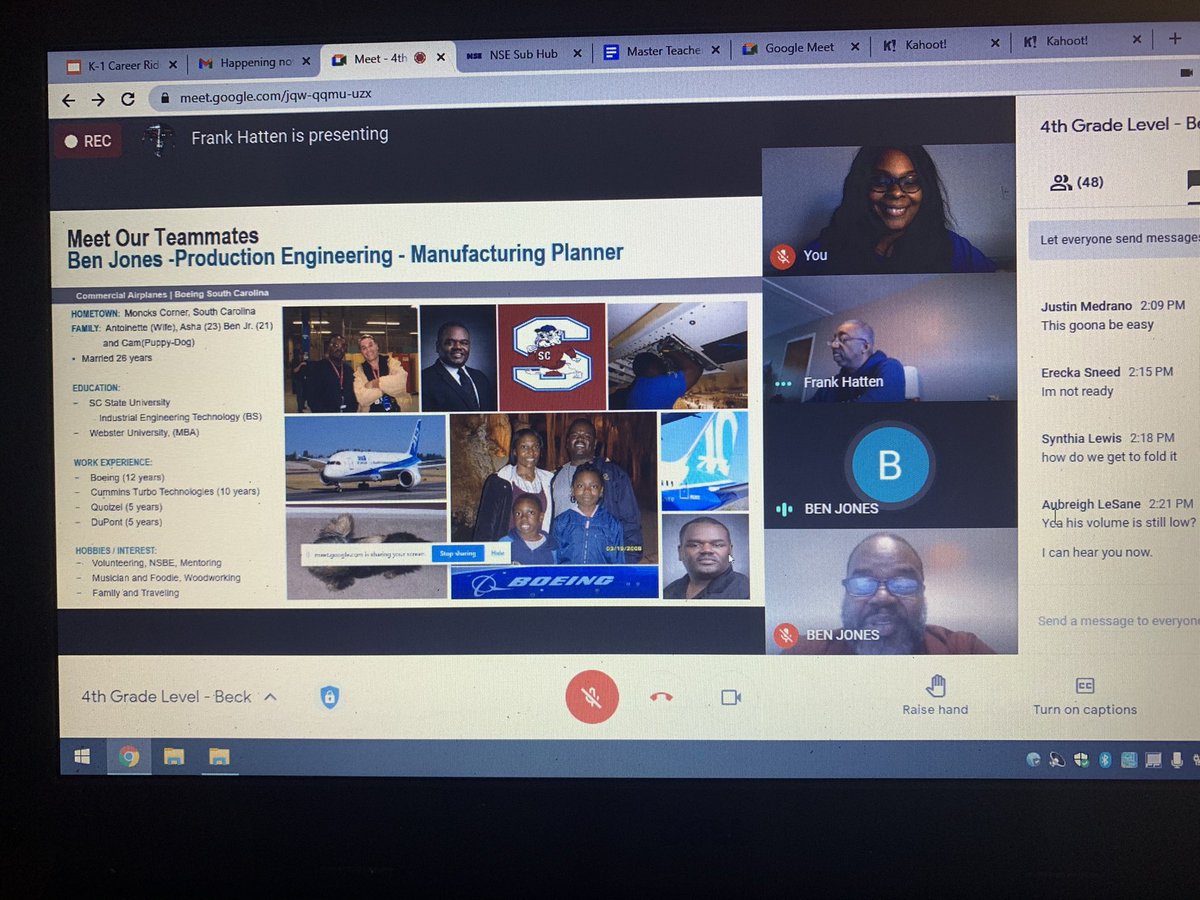The height and width of the screenshot is (900, 1200).
Task: Open the first File Explorer taskbar icon
Action: point(174,757)
